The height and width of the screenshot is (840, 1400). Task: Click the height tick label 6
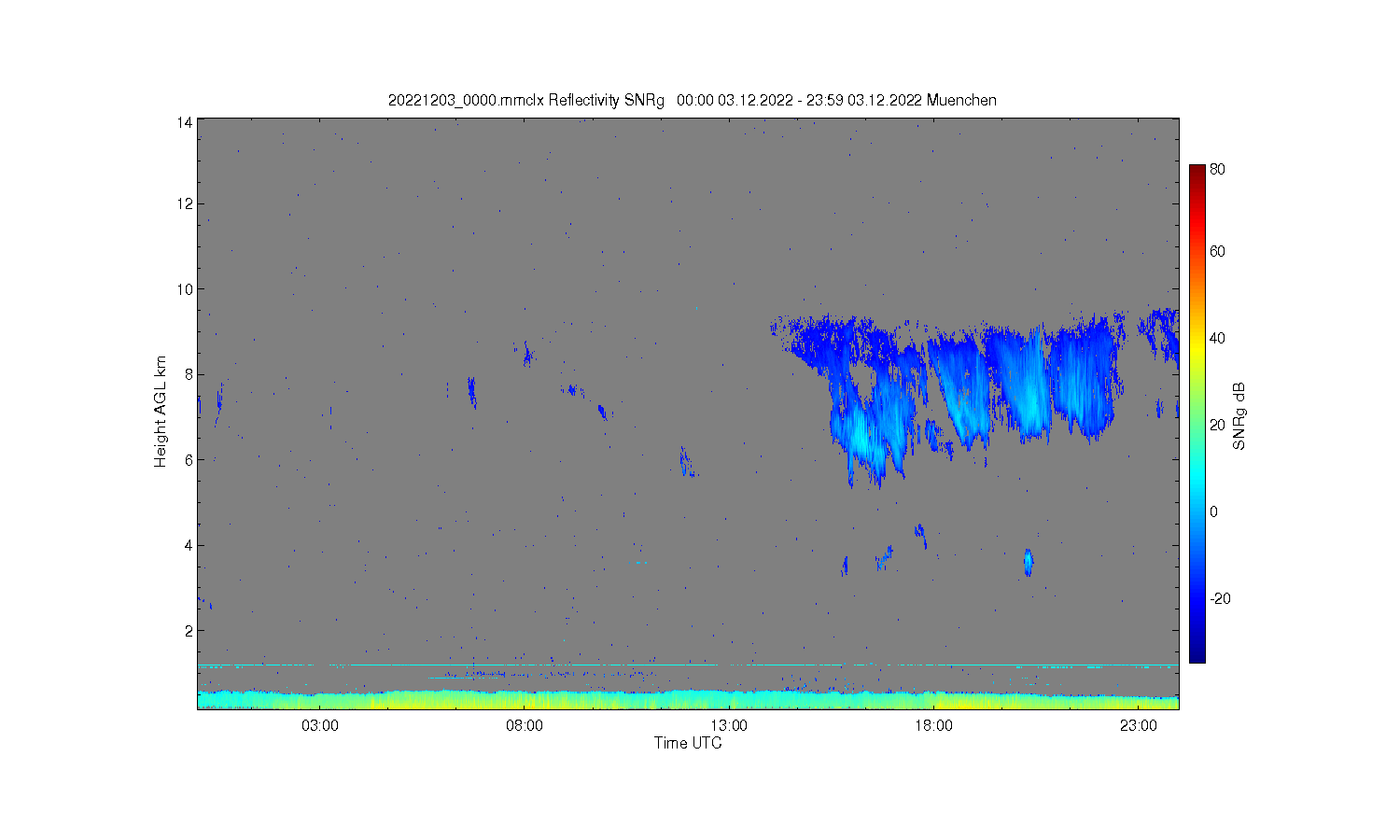(189, 459)
